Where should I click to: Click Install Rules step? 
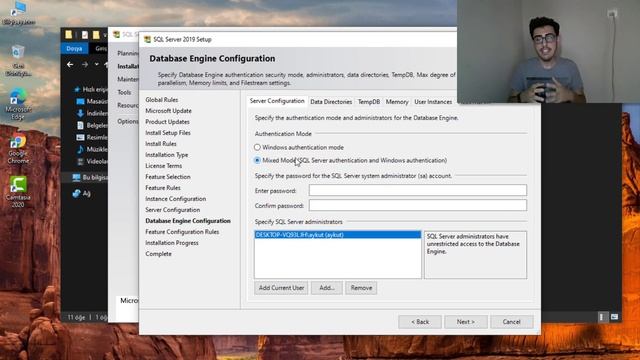pos(161,144)
